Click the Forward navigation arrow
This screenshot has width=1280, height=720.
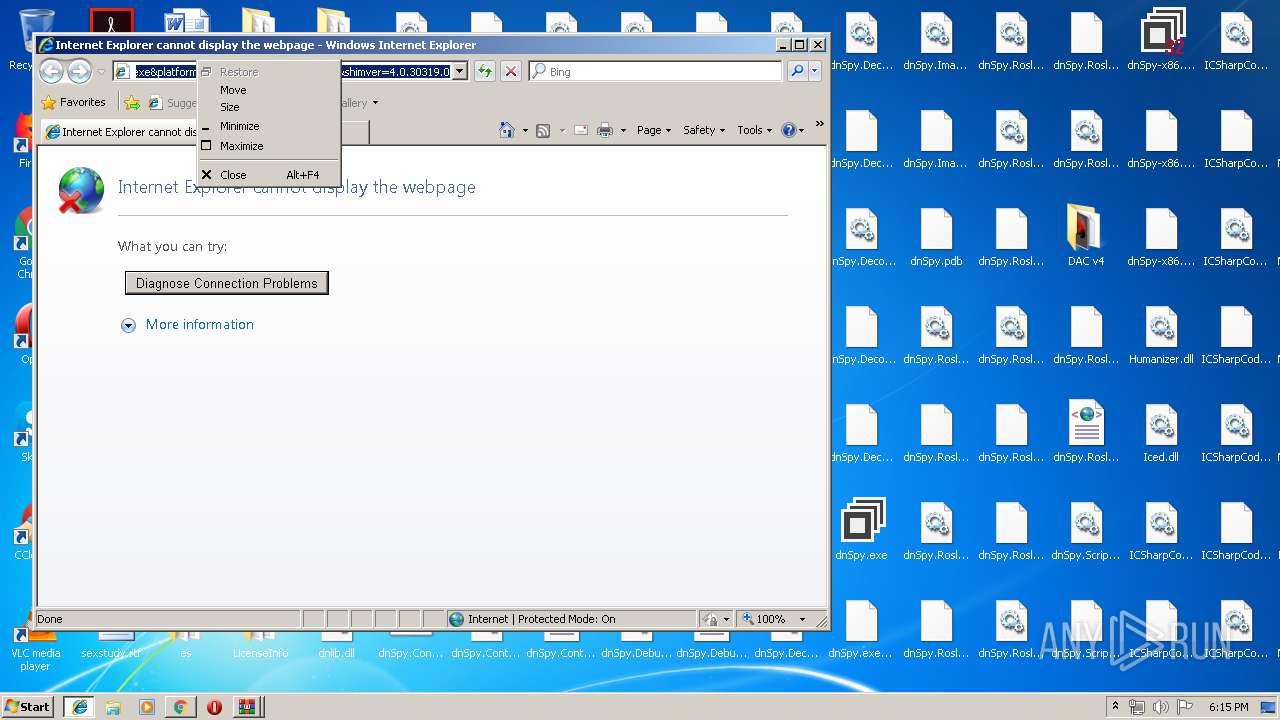tap(79, 71)
